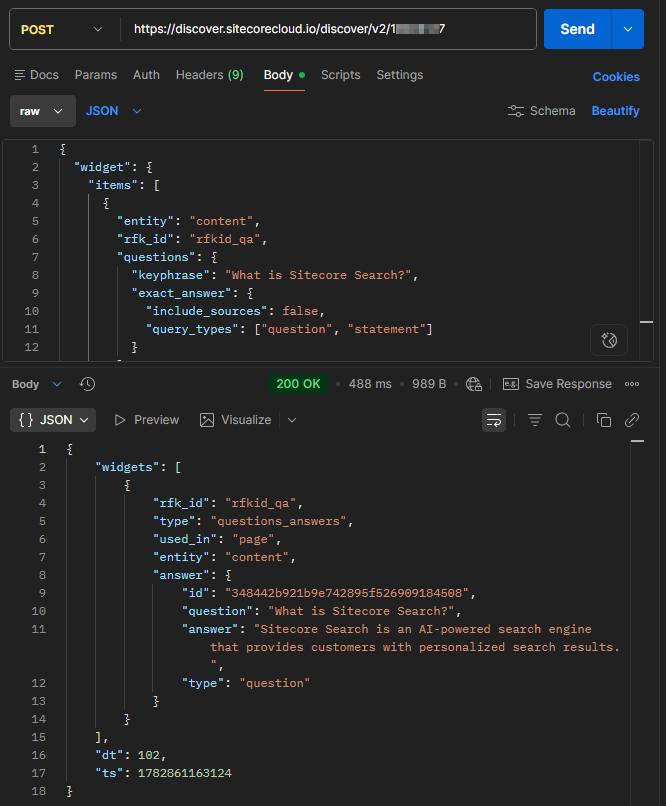
Task: Click the network globe lock icon
Action: [x=474, y=384]
